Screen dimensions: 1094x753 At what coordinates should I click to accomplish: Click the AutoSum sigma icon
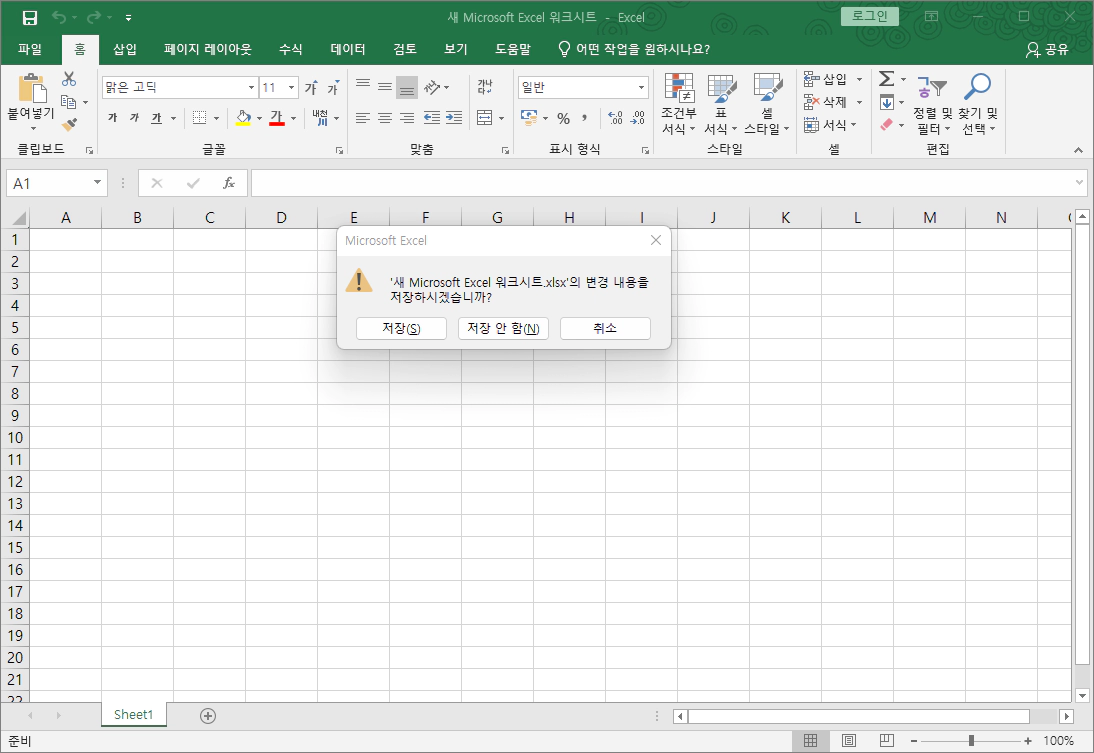point(887,79)
